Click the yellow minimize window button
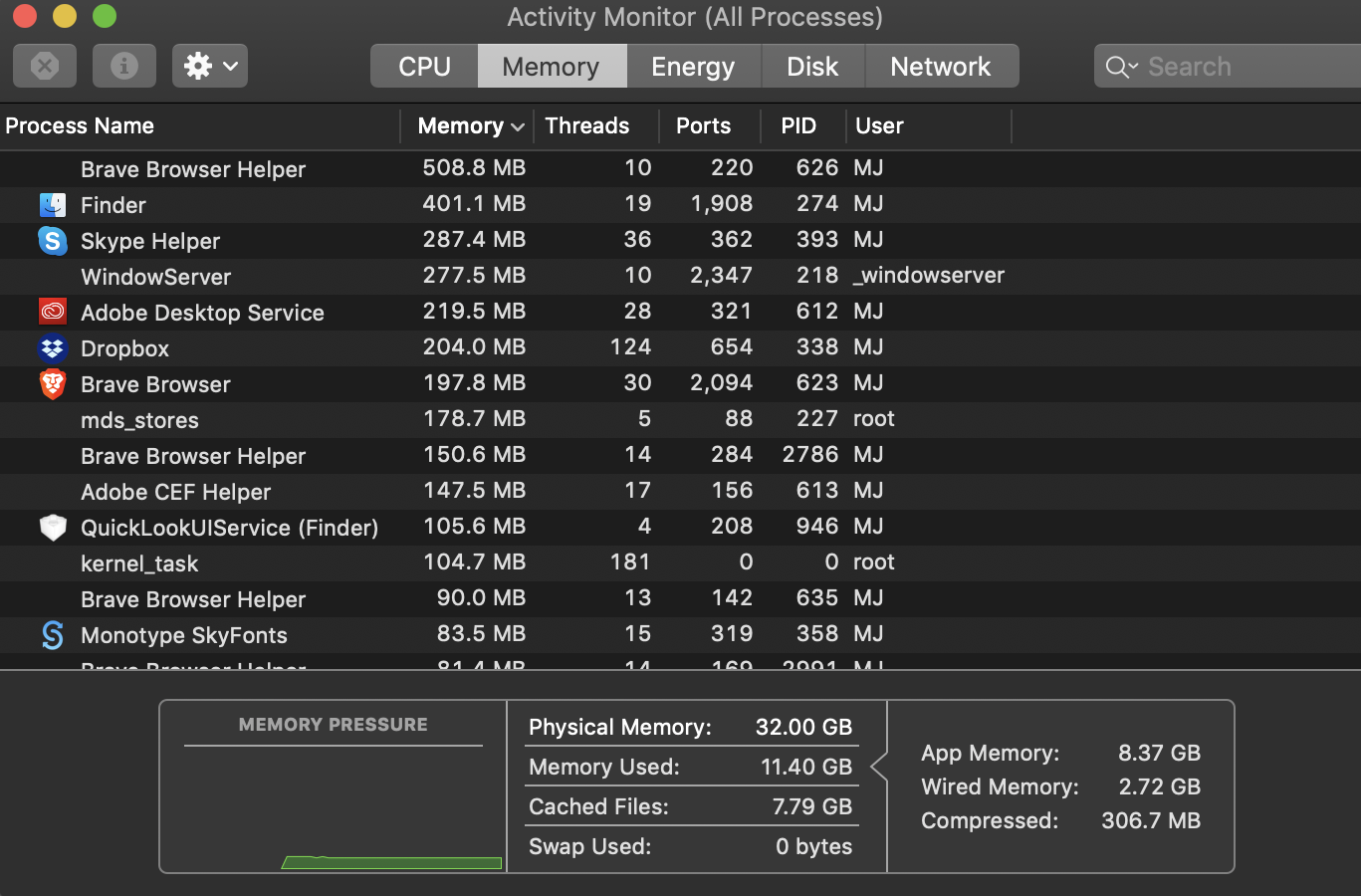Screen dimensions: 1361x896 [64, 16]
